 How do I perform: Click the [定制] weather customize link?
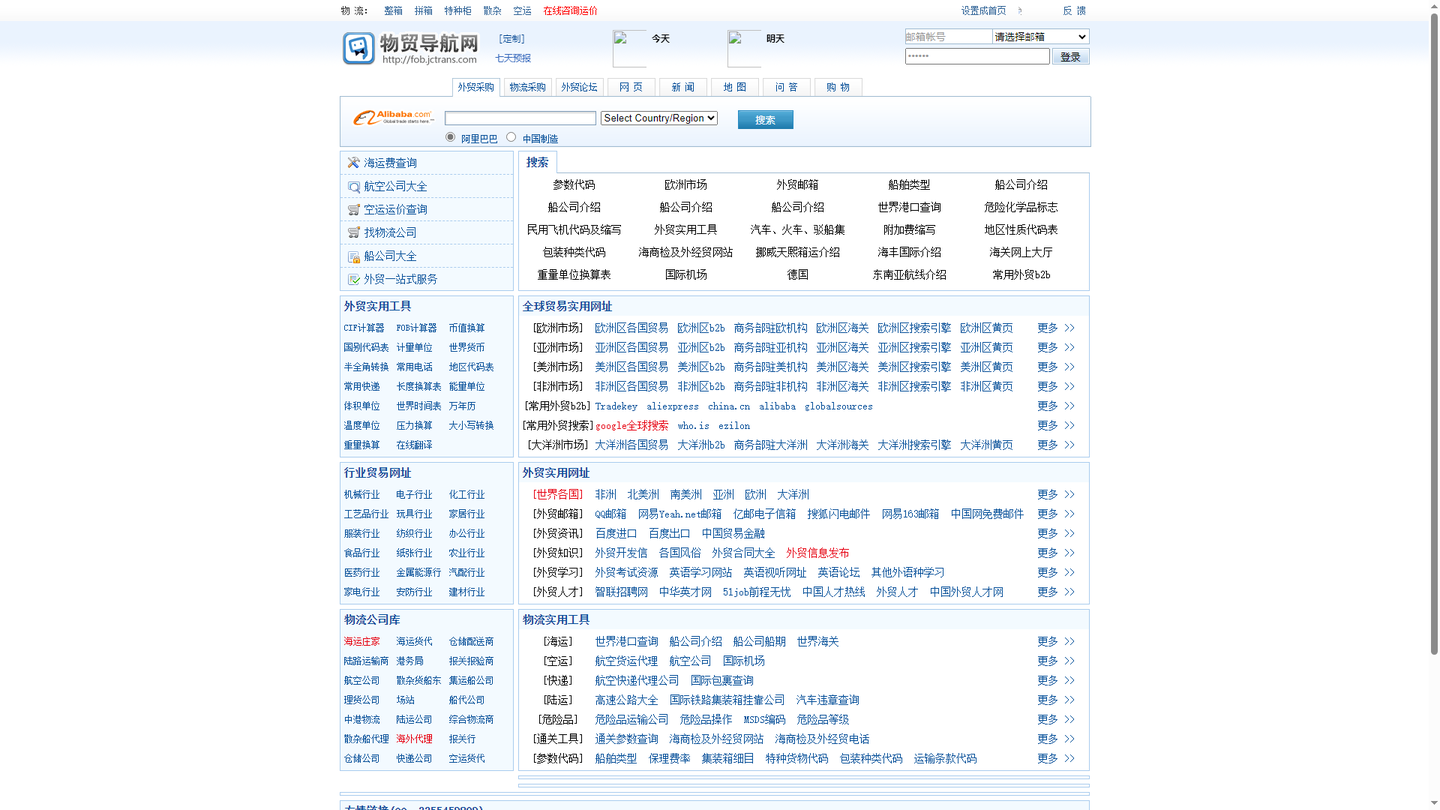click(512, 39)
